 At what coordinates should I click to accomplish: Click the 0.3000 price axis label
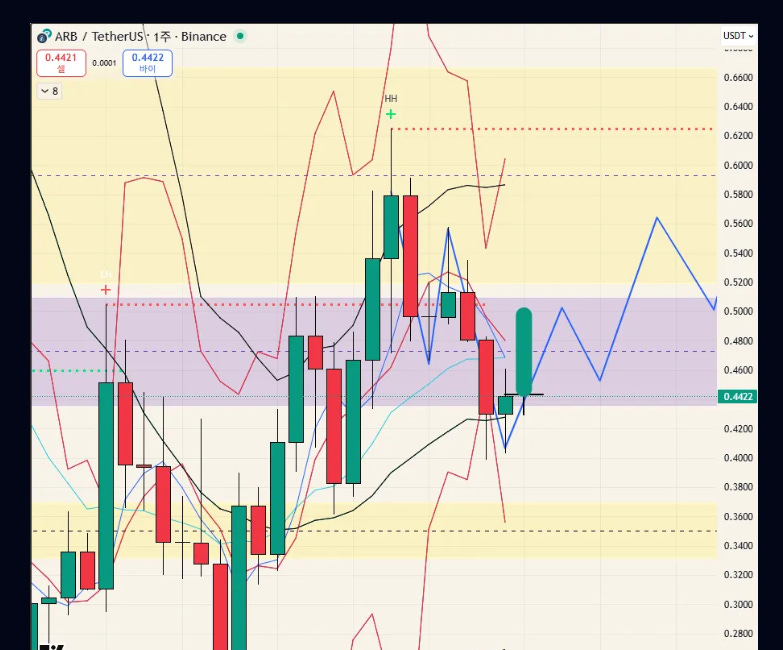[738, 604]
